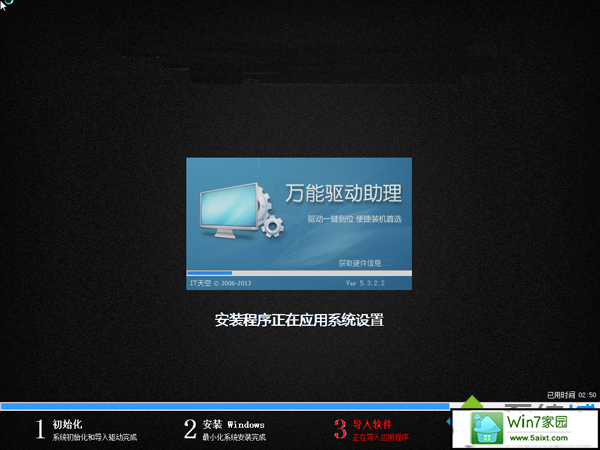Select step 1 '初始化'

point(67,424)
